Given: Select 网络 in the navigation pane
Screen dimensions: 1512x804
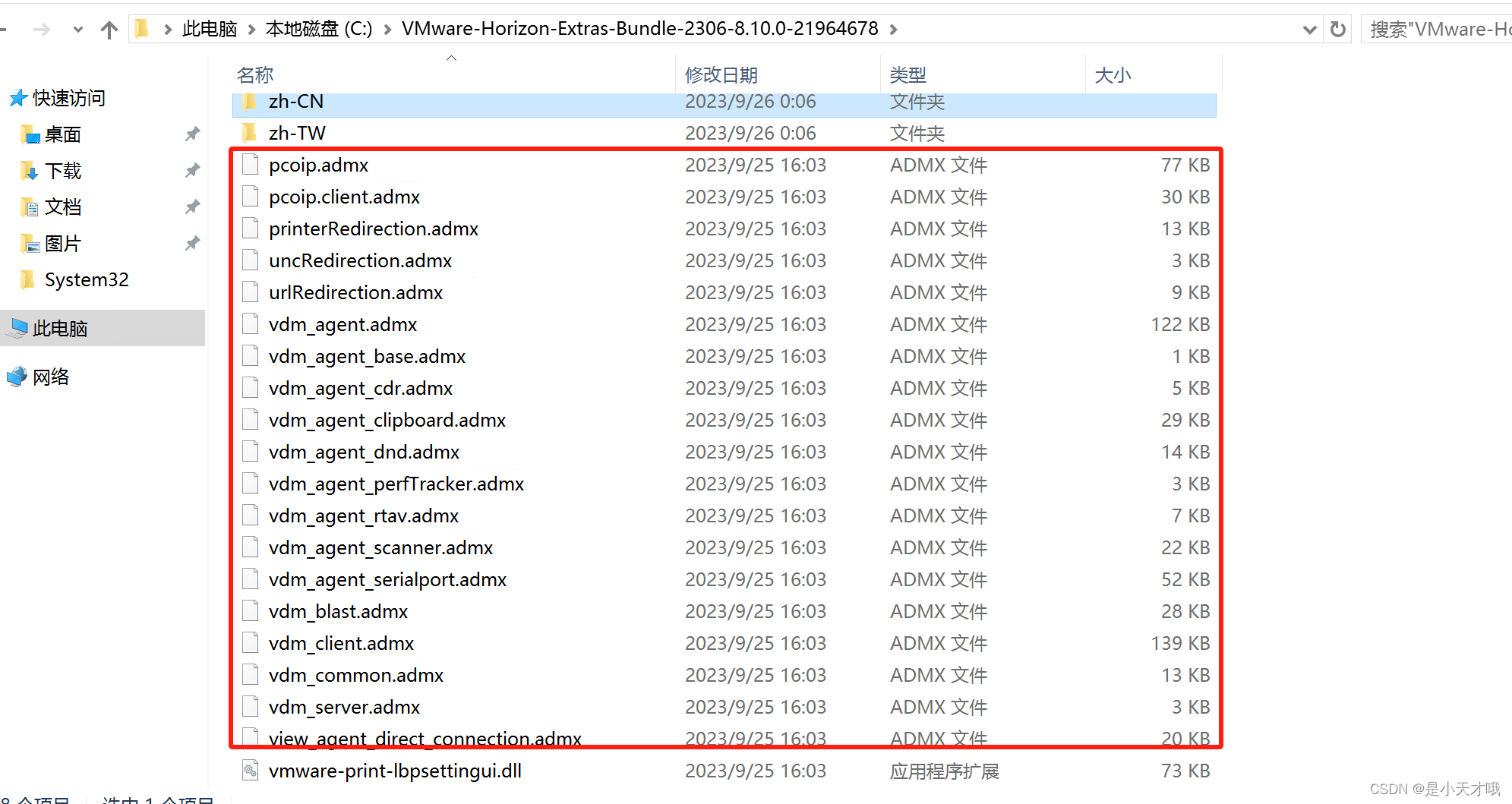Looking at the screenshot, I should (x=51, y=377).
